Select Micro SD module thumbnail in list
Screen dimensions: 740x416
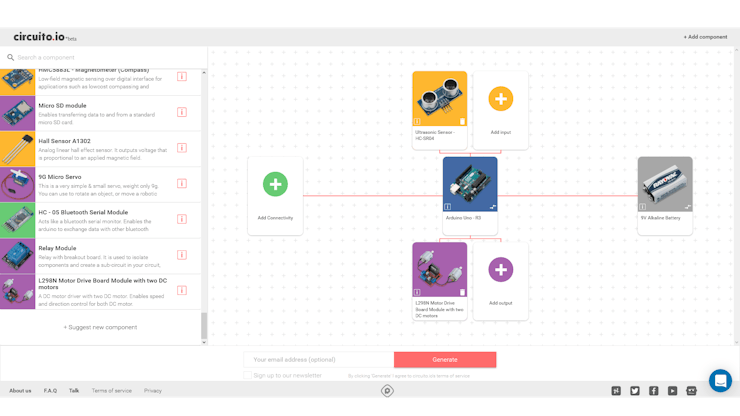17,113
